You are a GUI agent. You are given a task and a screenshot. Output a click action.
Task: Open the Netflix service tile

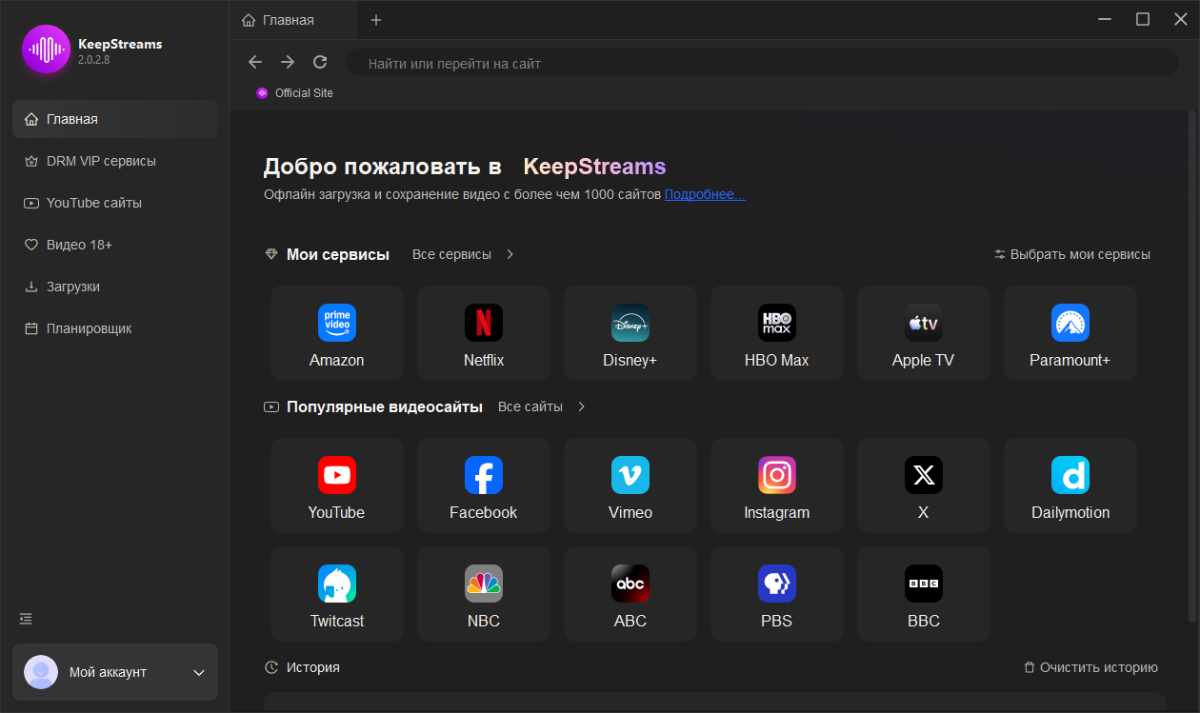point(484,333)
